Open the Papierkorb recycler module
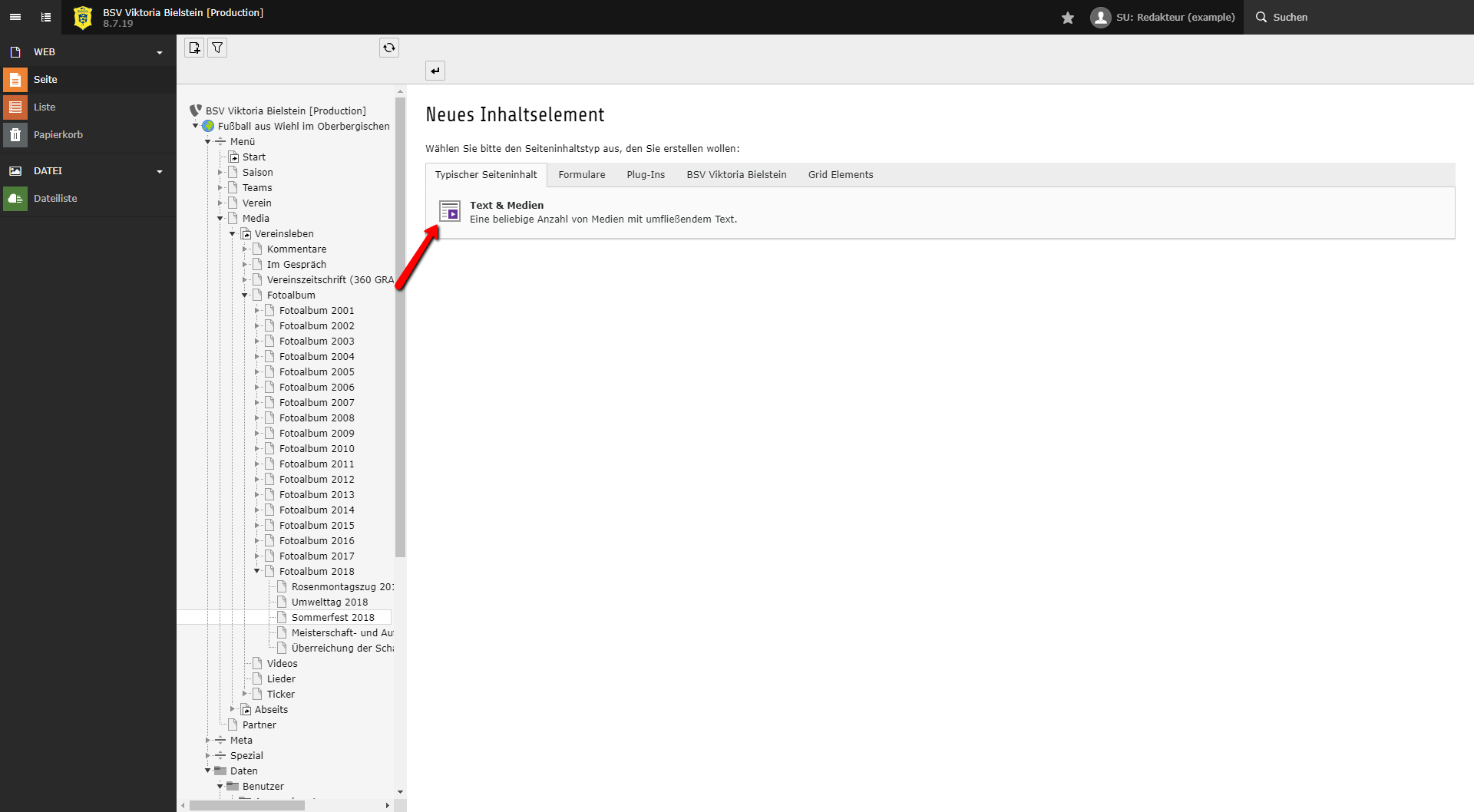The height and width of the screenshot is (812, 1474). coord(58,135)
